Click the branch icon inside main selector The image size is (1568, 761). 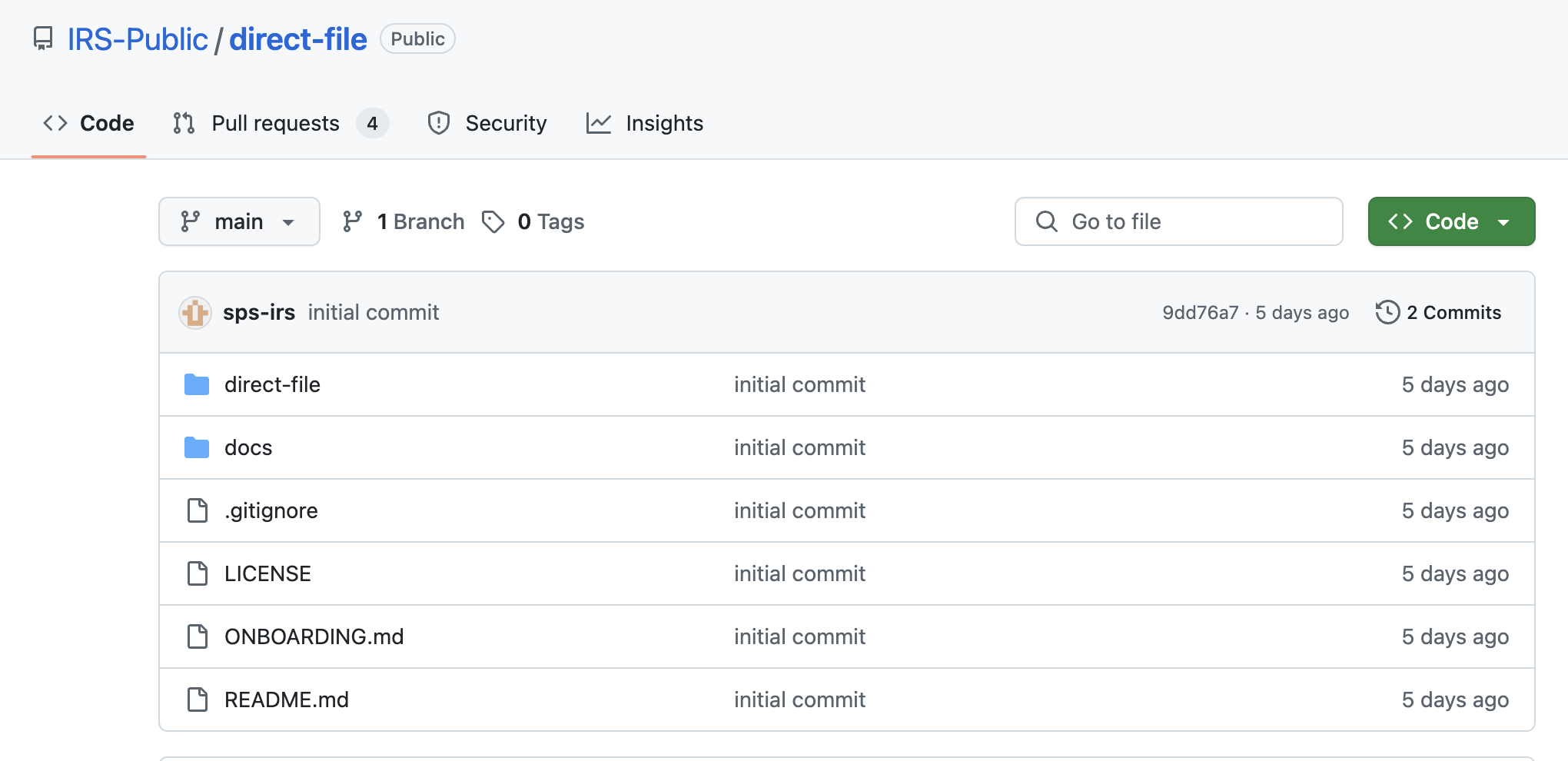(190, 221)
